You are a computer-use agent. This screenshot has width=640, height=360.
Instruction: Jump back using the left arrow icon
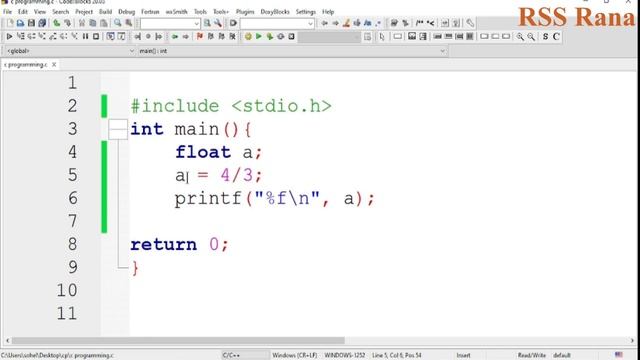pyautogui.click(x=324, y=23)
